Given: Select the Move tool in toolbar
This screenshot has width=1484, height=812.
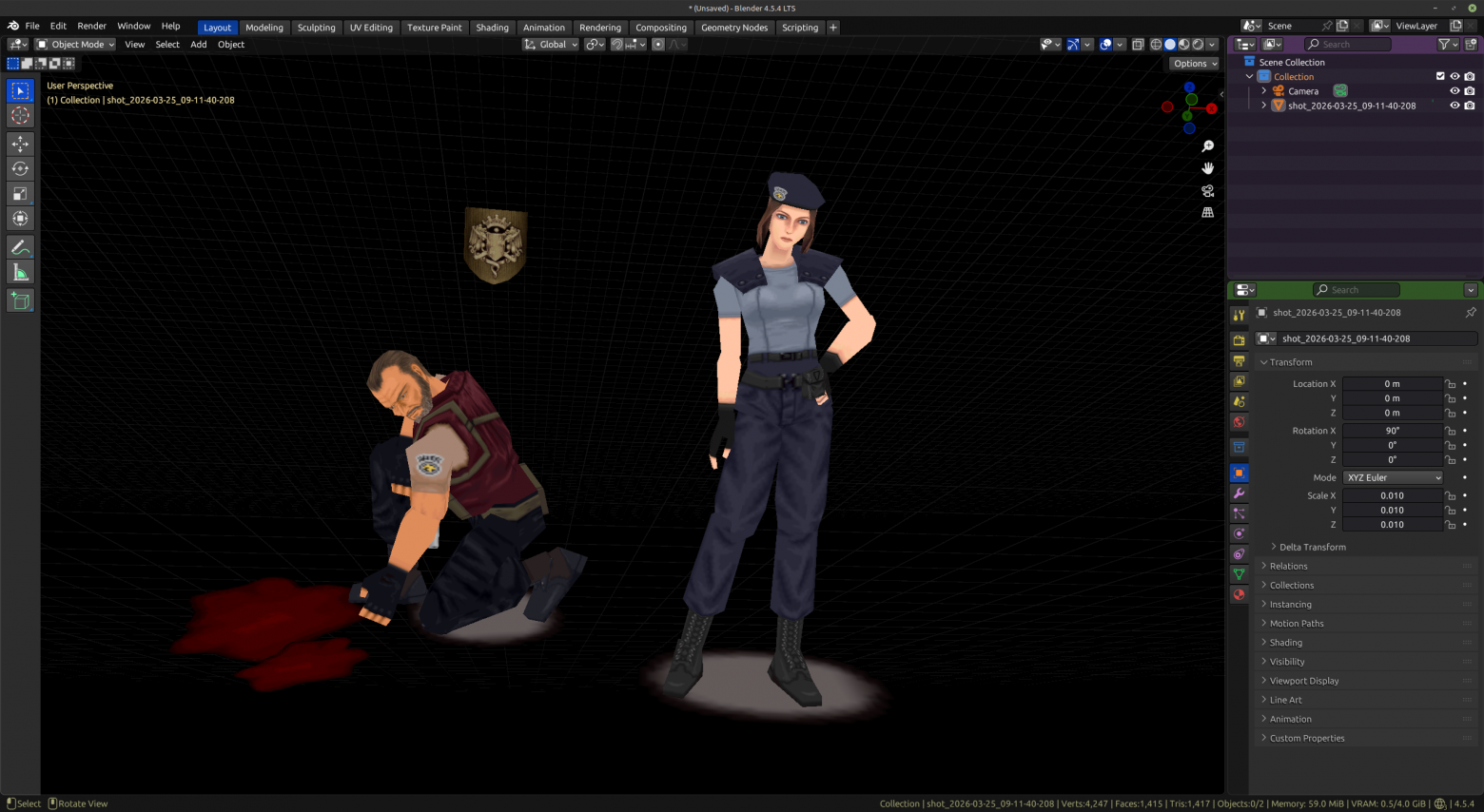Looking at the screenshot, I should point(20,144).
